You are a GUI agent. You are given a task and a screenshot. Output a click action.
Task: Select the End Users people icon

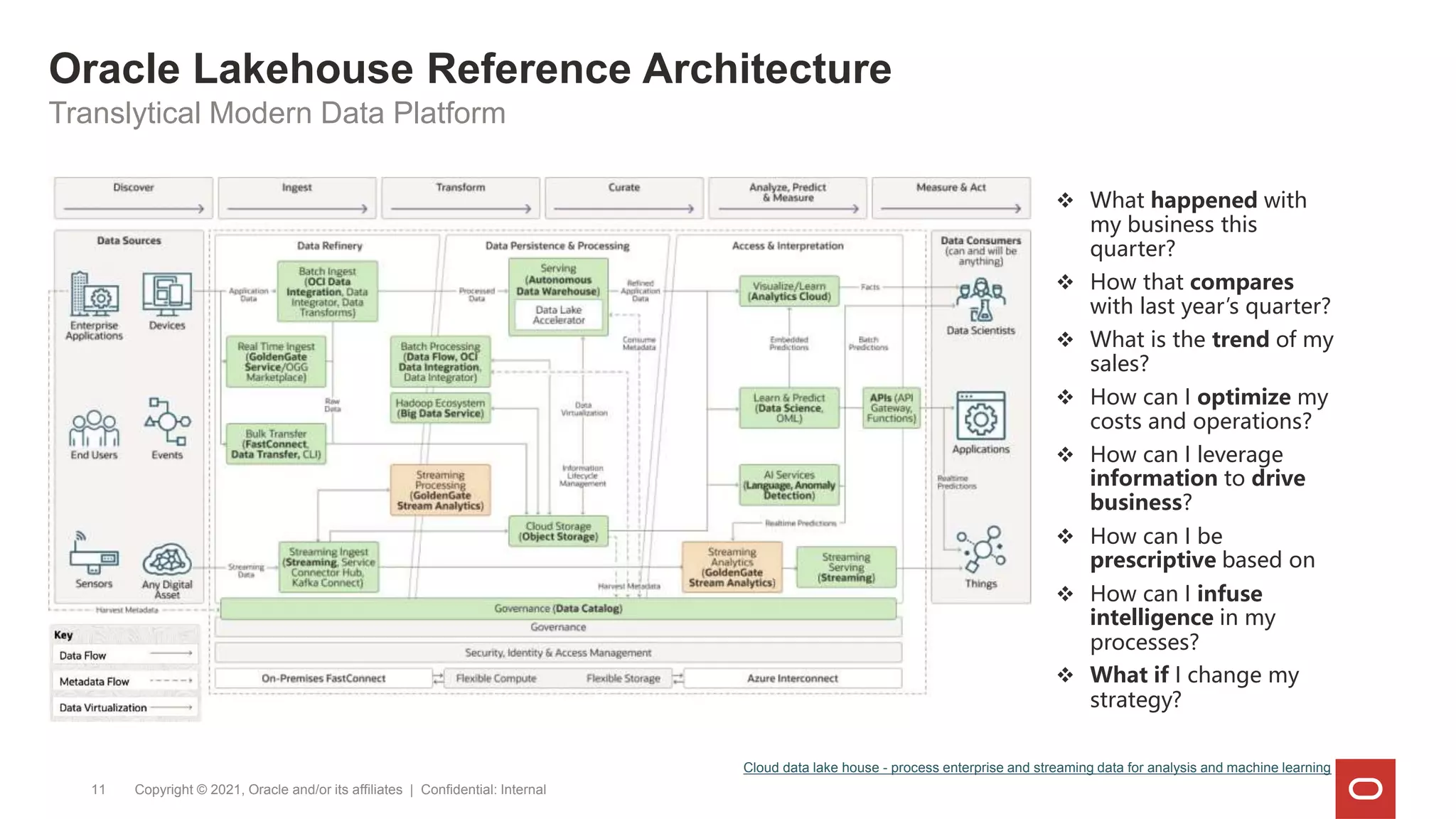94,428
